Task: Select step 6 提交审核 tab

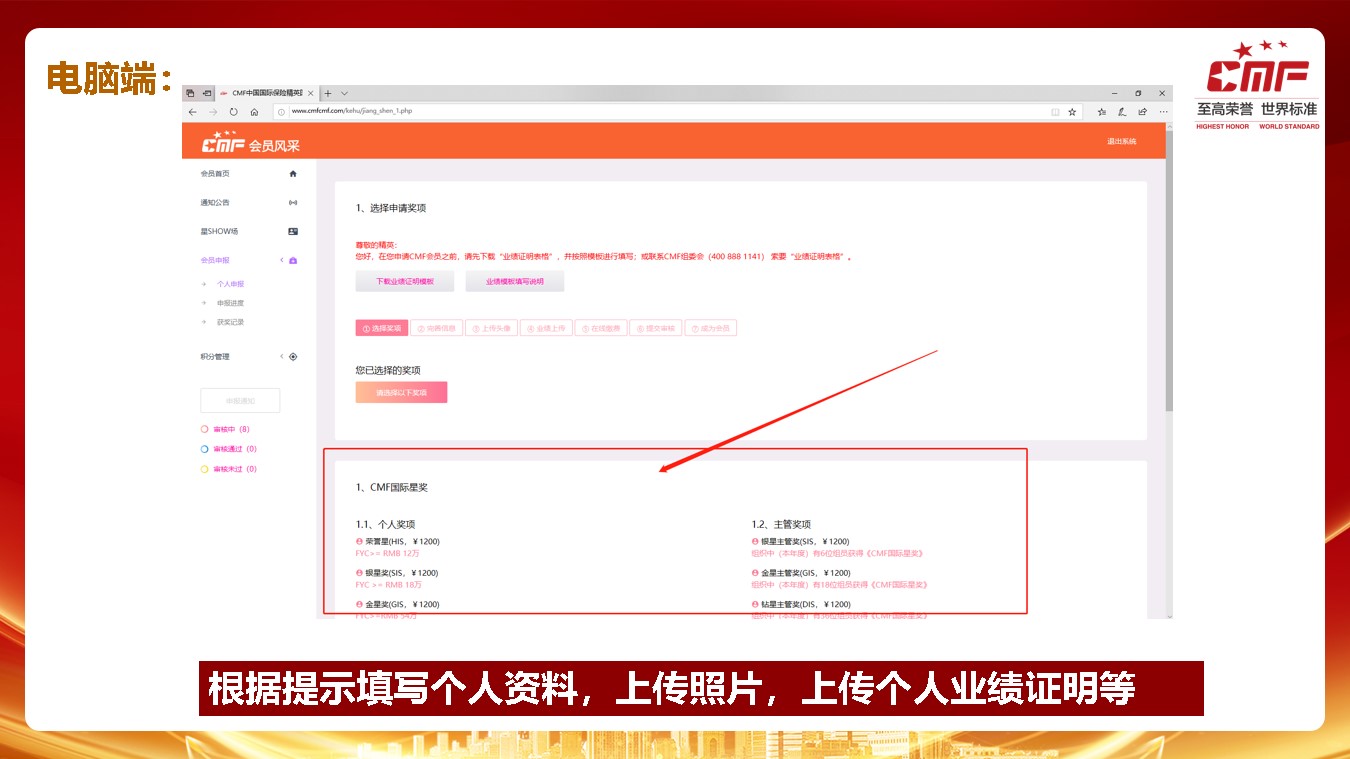Action: [x=655, y=328]
